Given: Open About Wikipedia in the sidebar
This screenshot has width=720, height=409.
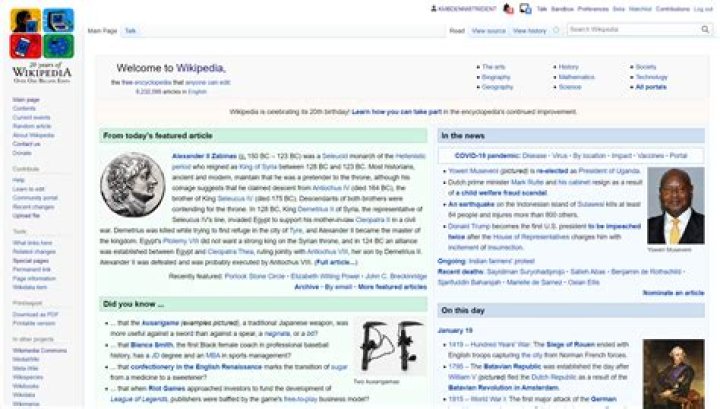Looking at the screenshot, I should pyautogui.click(x=34, y=135).
